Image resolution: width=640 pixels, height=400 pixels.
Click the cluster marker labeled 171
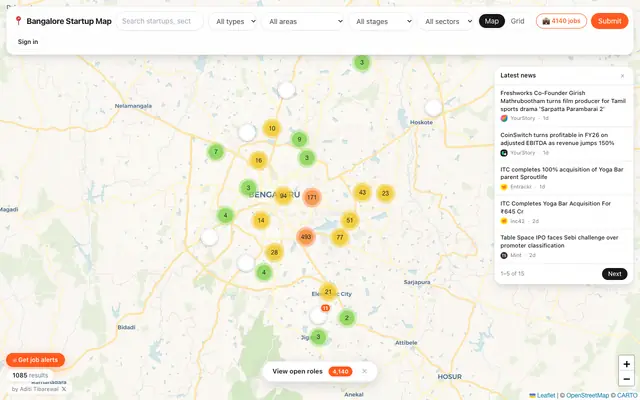point(312,197)
